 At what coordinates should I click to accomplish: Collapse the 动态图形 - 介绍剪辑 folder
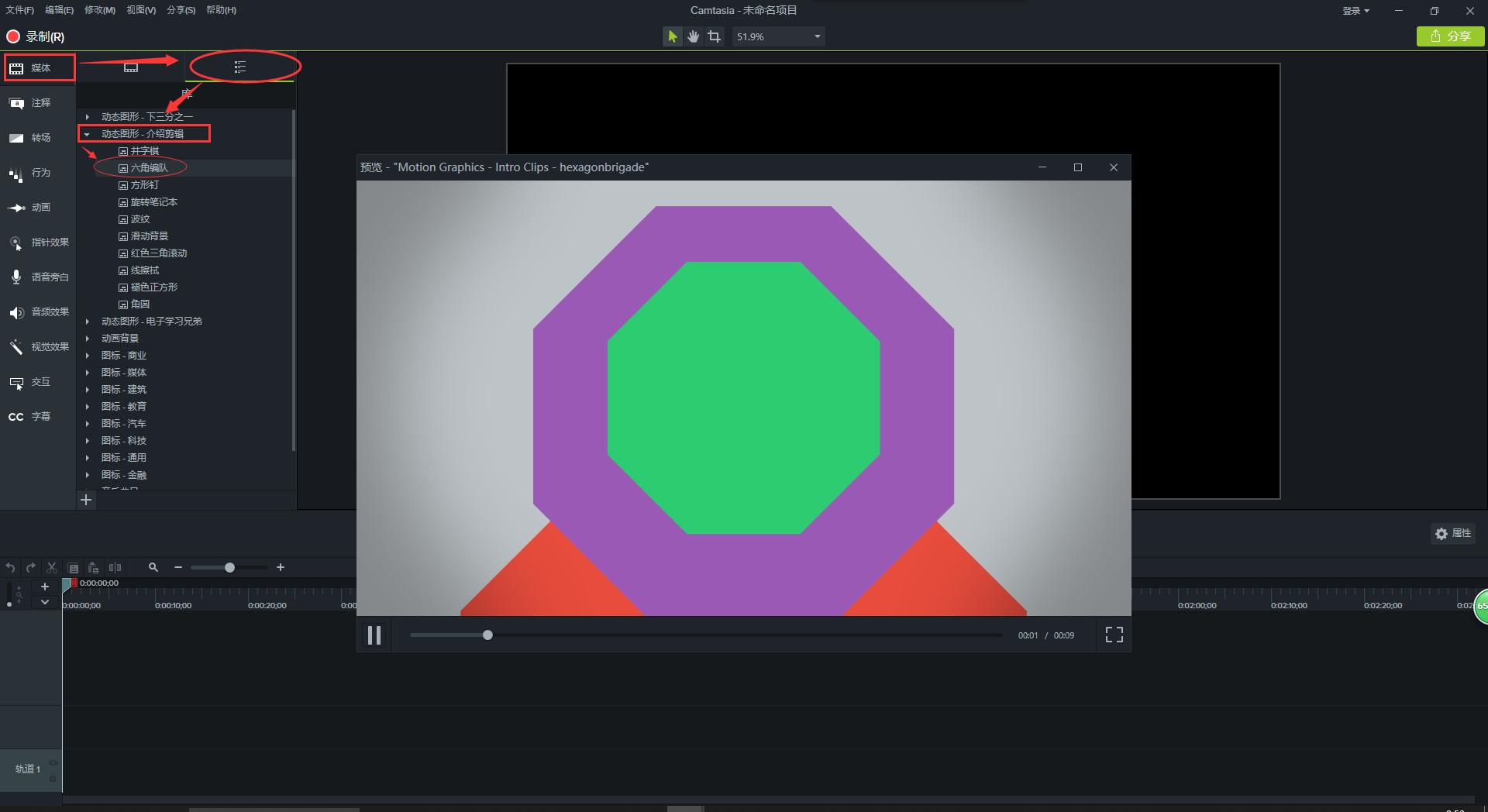pyautogui.click(x=88, y=134)
